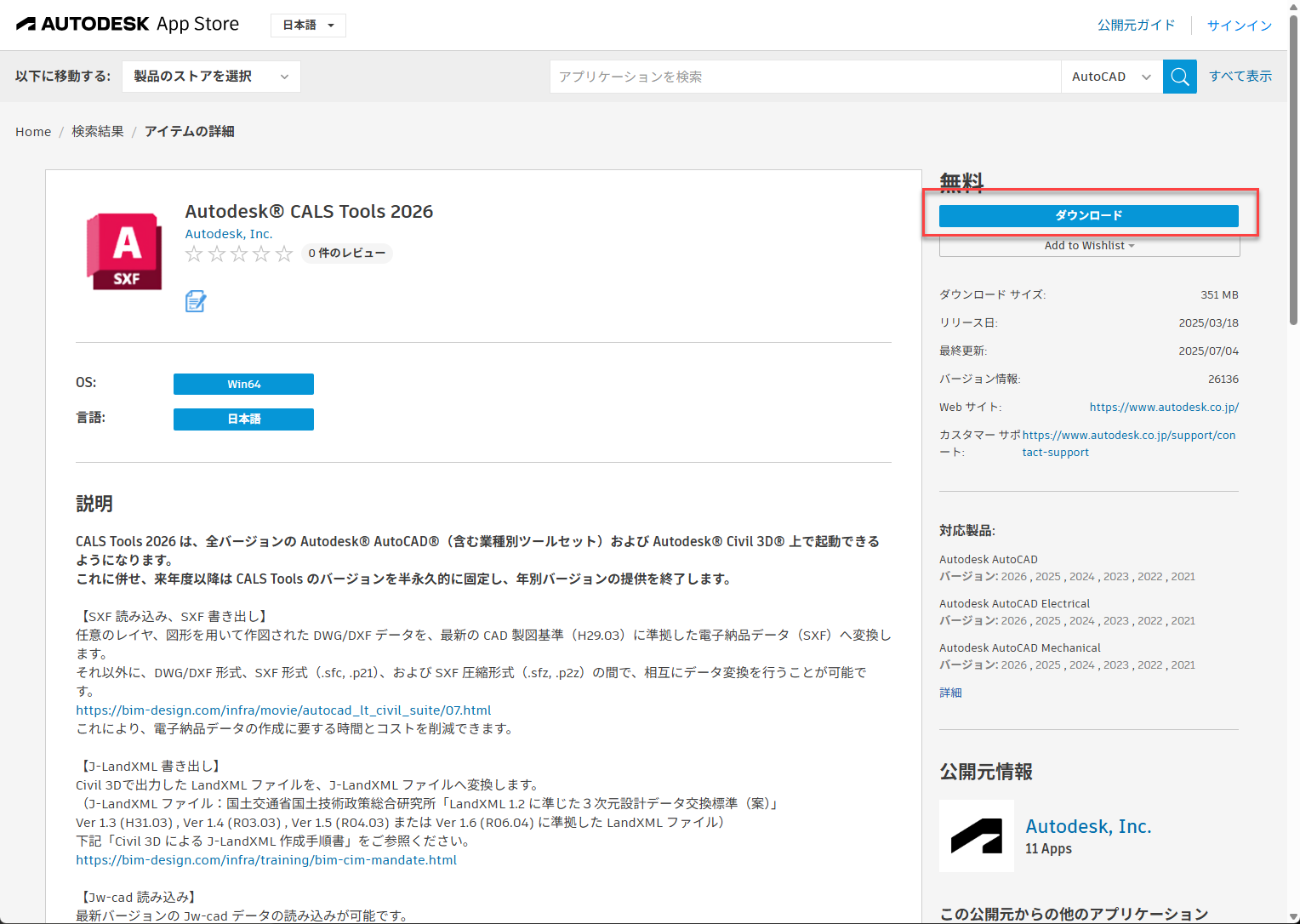Click the CALS Tools SXF app icon
This screenshot has width=1300, height=924.
(124, 251)
